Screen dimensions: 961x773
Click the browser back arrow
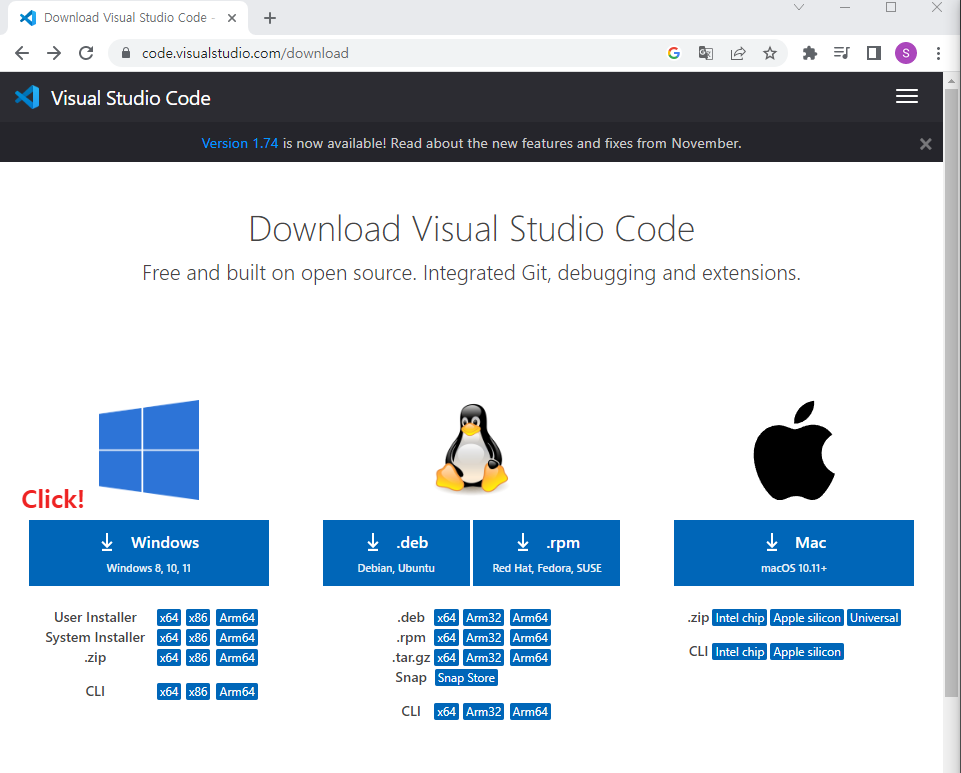(x=22, y=53)
